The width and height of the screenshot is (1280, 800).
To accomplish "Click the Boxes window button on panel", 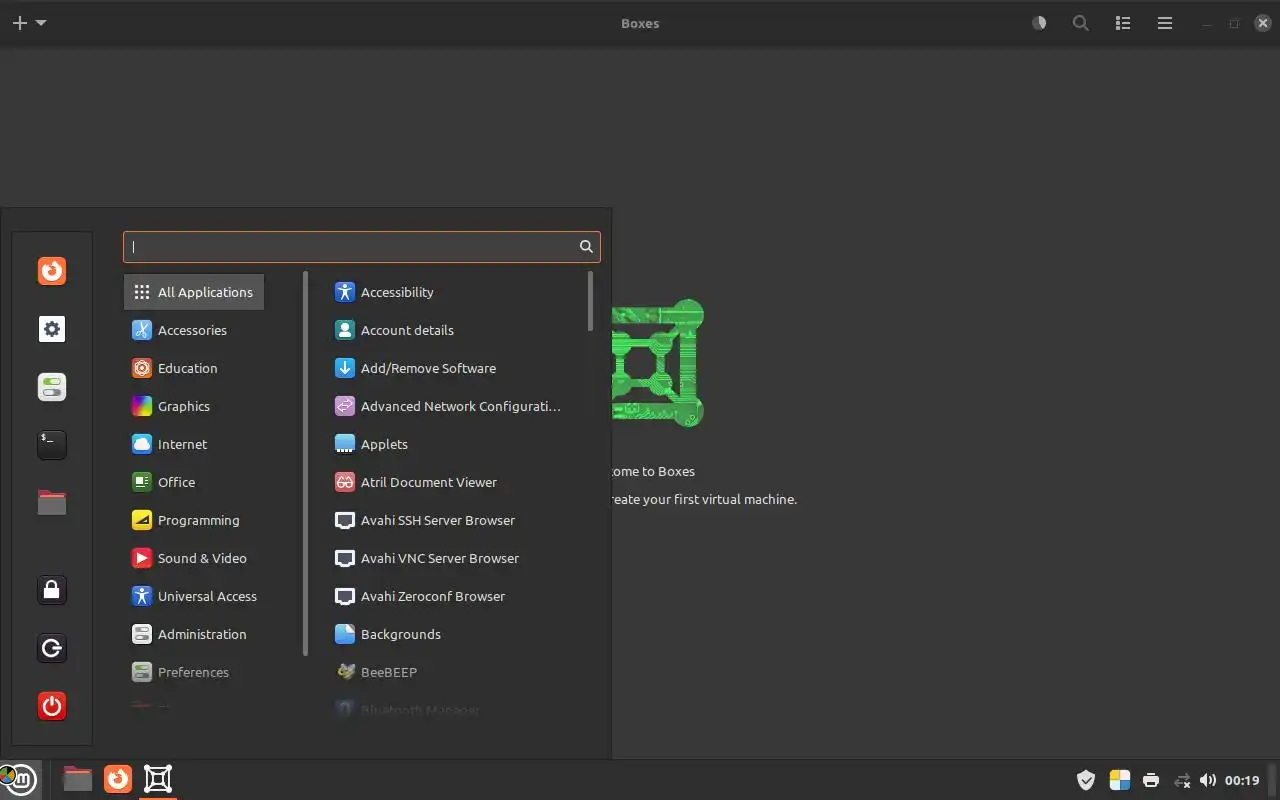I will click(x=158, y=779).
